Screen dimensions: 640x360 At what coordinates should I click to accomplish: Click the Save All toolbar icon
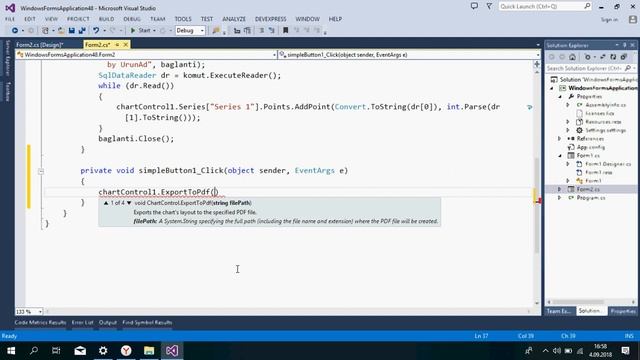[82, 31]
